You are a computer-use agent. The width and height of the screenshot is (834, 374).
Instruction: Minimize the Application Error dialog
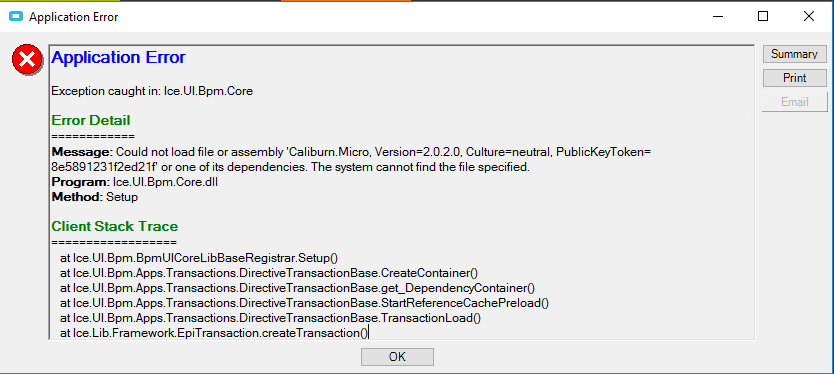coord(716,16)
